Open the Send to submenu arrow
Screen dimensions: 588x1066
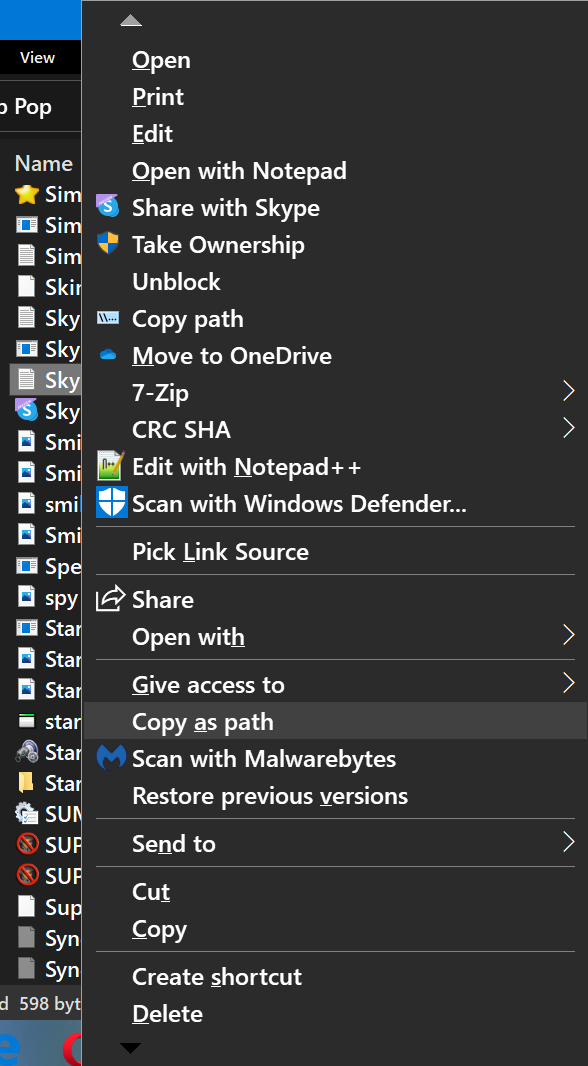(x=568, y=842)
